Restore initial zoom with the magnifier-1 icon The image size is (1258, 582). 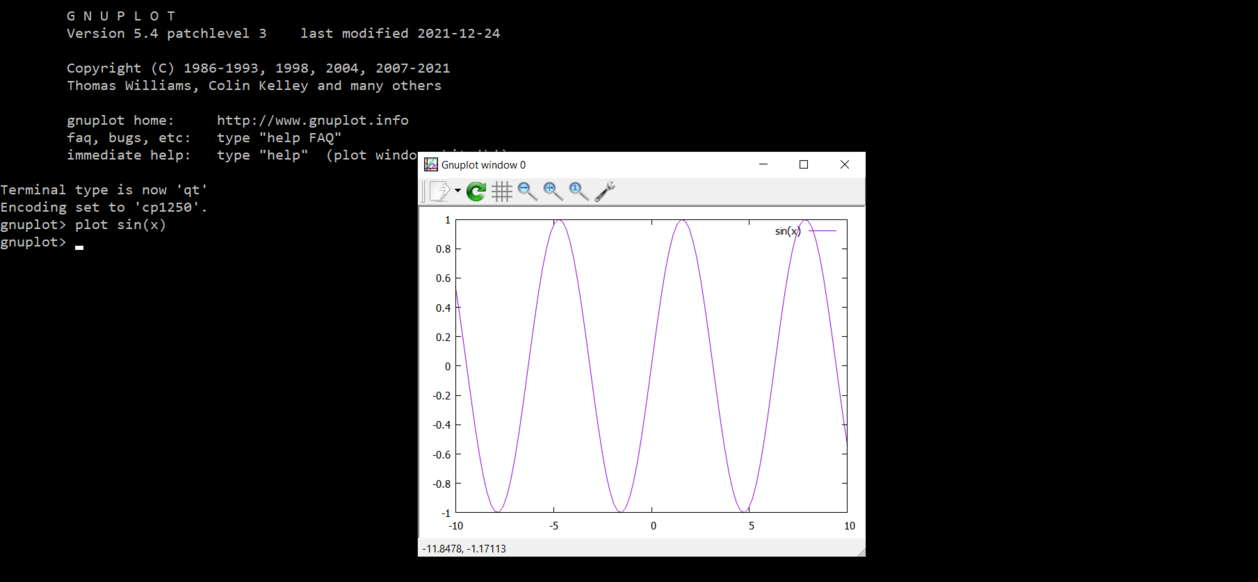point(578,192)
